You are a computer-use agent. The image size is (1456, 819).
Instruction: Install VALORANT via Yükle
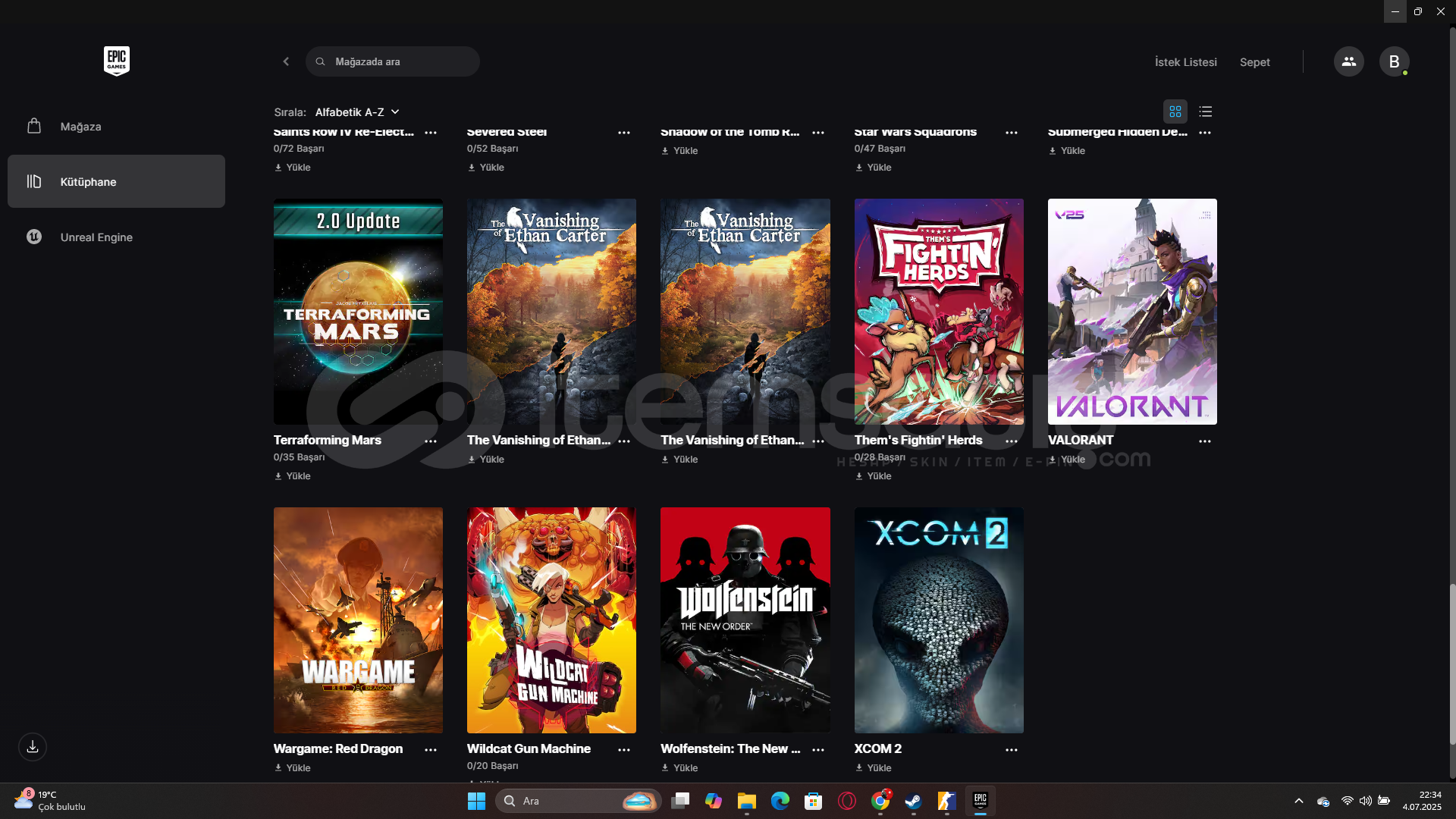pos(1067,460)
